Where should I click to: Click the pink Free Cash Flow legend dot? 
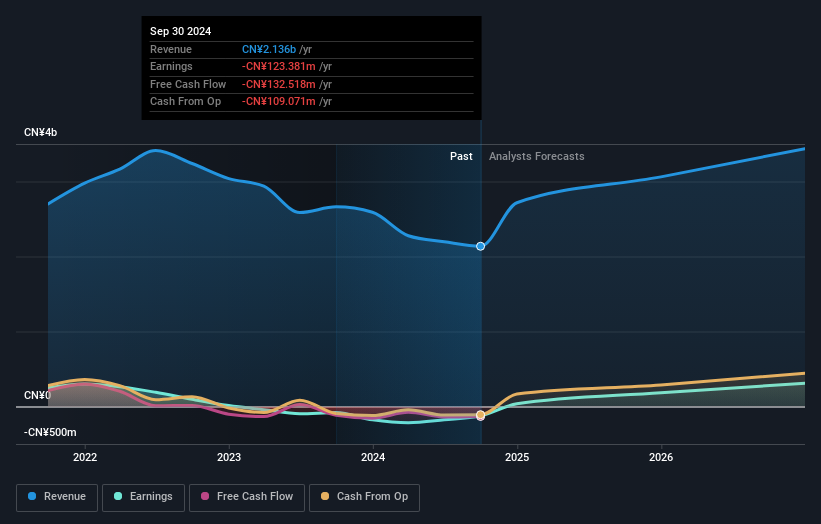(x=205, y=496)
